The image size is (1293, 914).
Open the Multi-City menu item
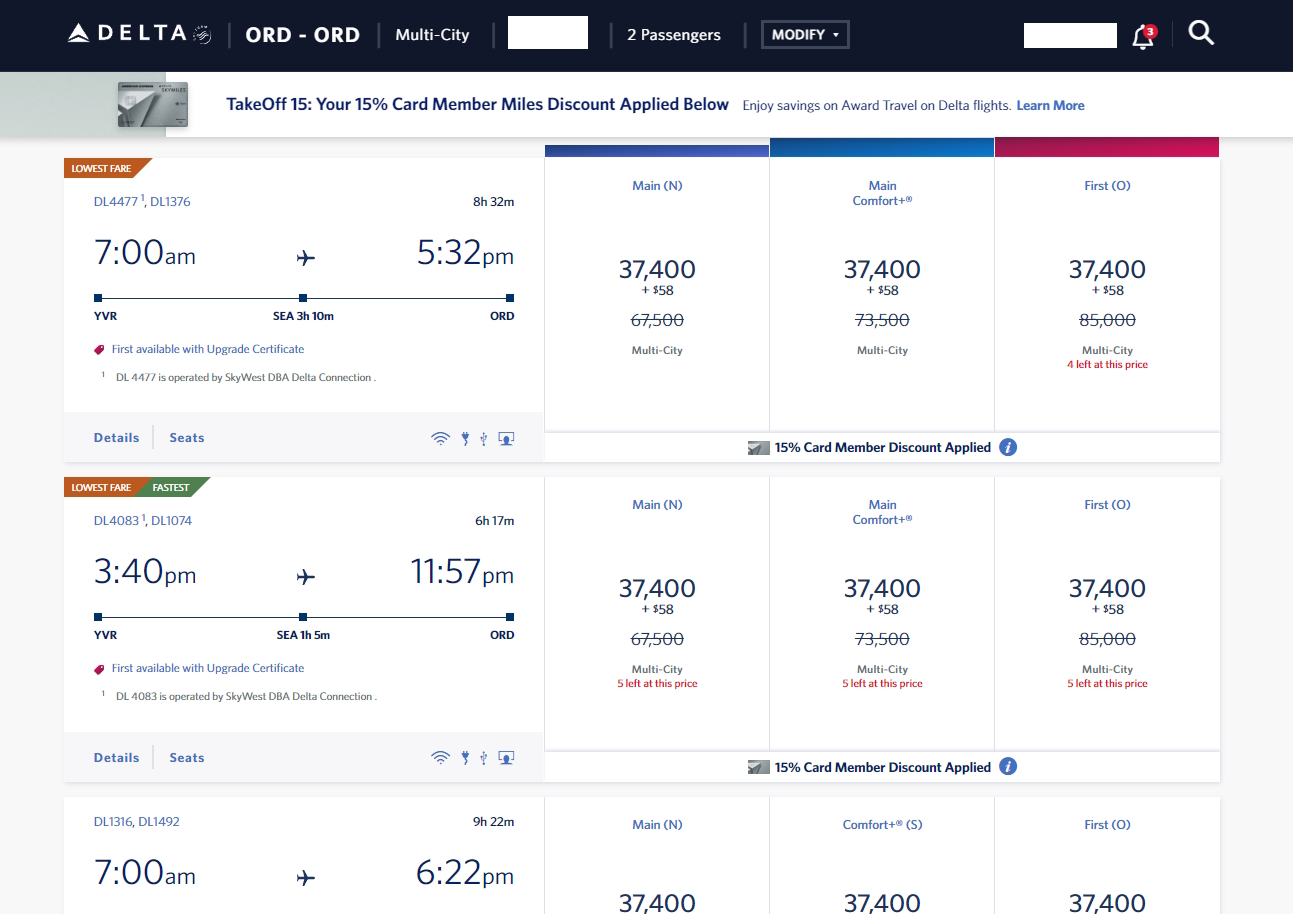pyautogui.click(x=432, y=33)
